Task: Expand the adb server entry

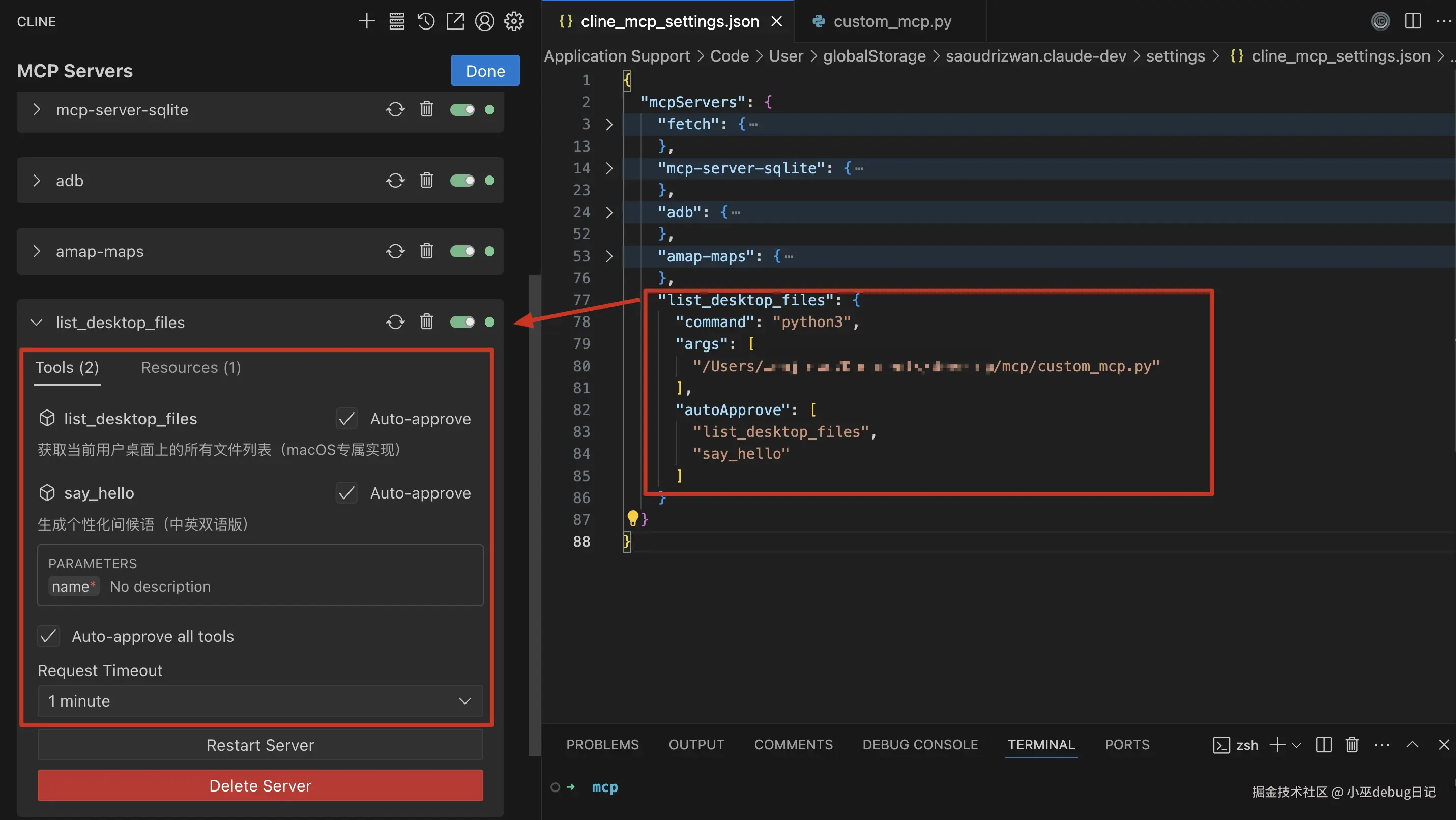Action: (x=37, y=181)
